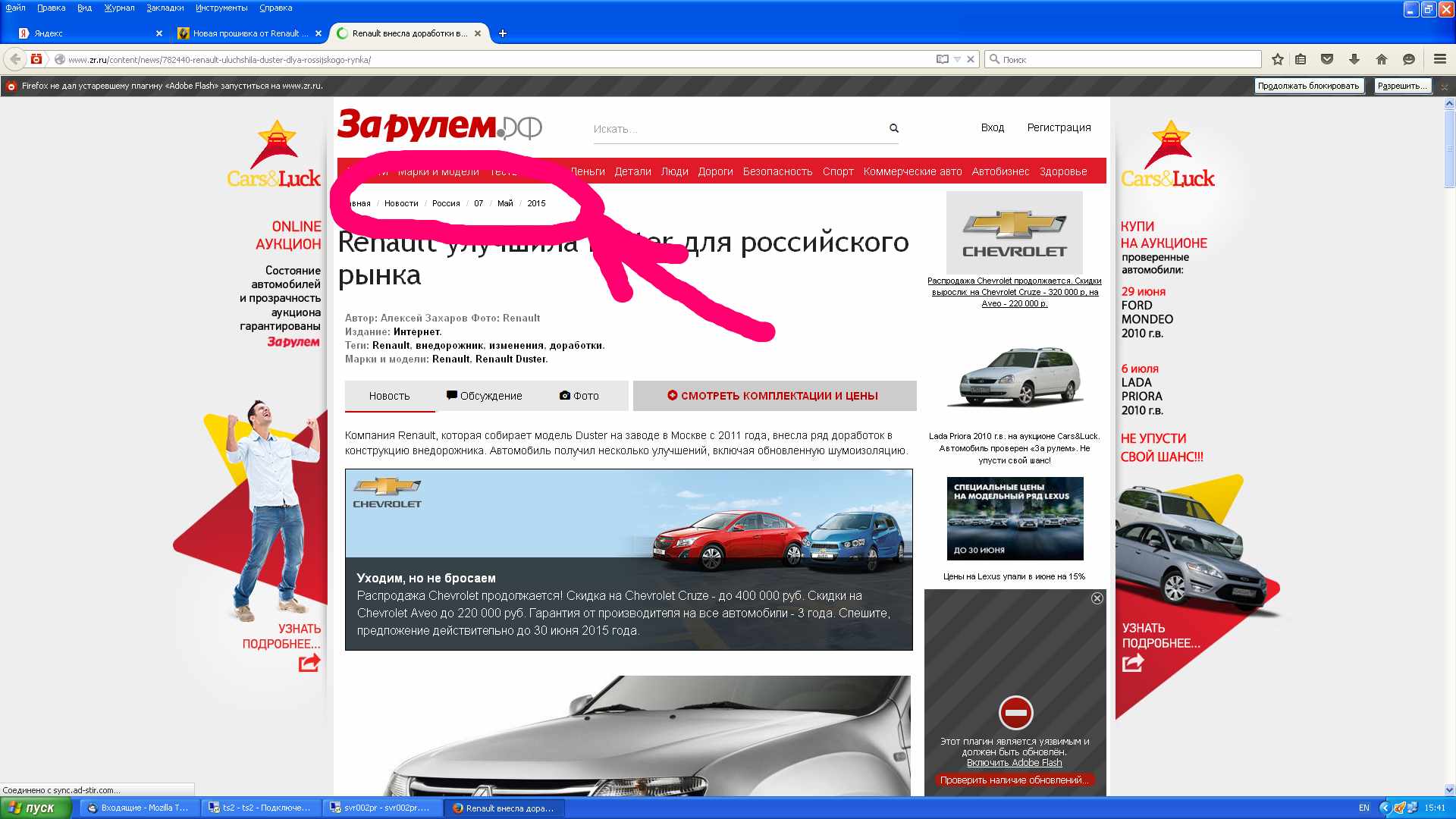Click the Вход link
The image size is (1456, 819).
coord(992,127)
